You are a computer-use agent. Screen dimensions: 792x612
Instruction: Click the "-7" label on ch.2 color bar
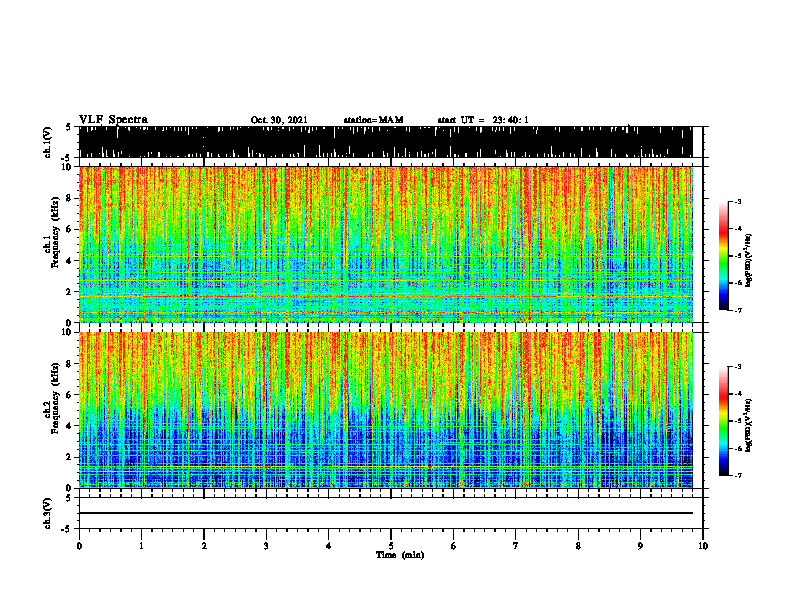(738, 475)
